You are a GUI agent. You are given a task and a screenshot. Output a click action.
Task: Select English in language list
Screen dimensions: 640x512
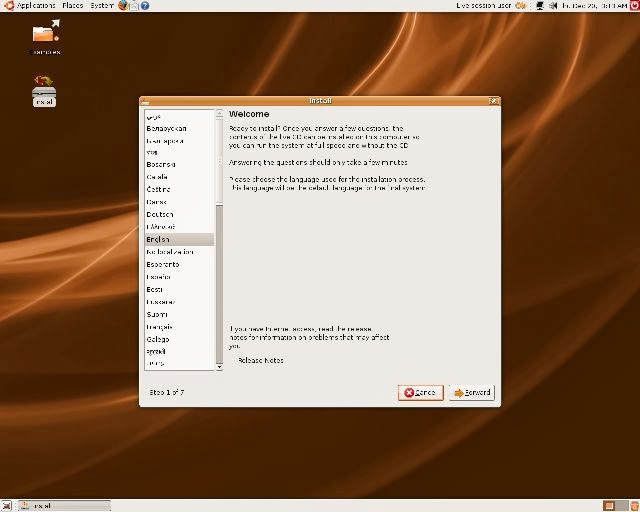pos(179,239)
